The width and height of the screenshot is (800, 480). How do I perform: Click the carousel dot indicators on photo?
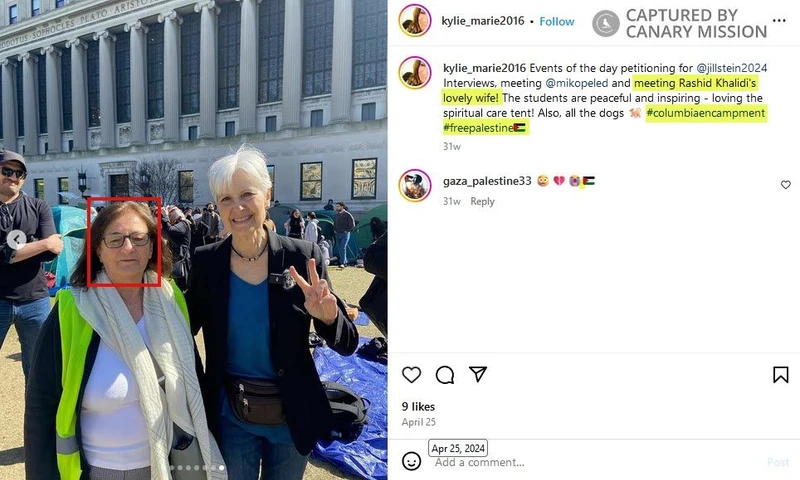click(x=196, y=467)
